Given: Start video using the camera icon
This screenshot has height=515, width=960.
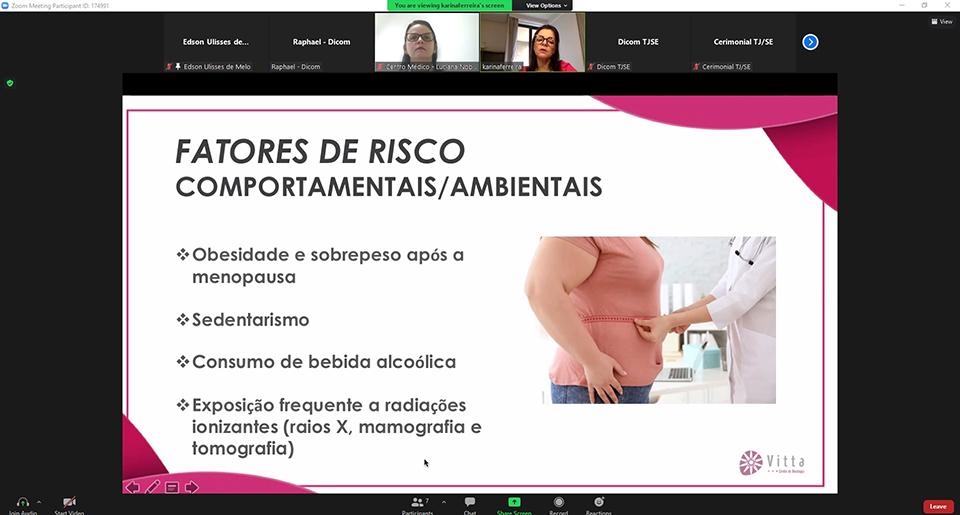Looking at the screenshot, I should (x=69, y=502).
